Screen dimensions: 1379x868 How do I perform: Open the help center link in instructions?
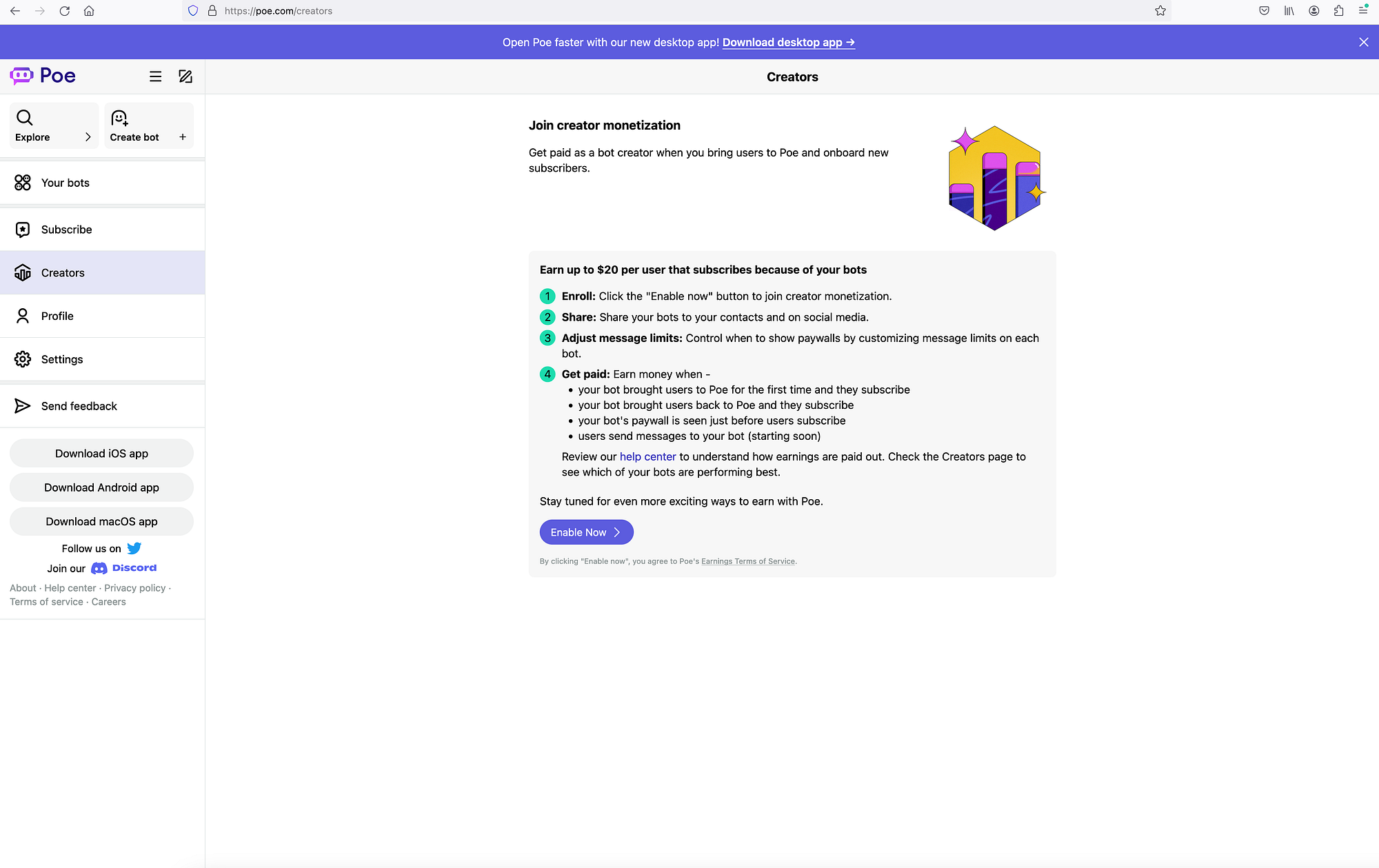647,456
